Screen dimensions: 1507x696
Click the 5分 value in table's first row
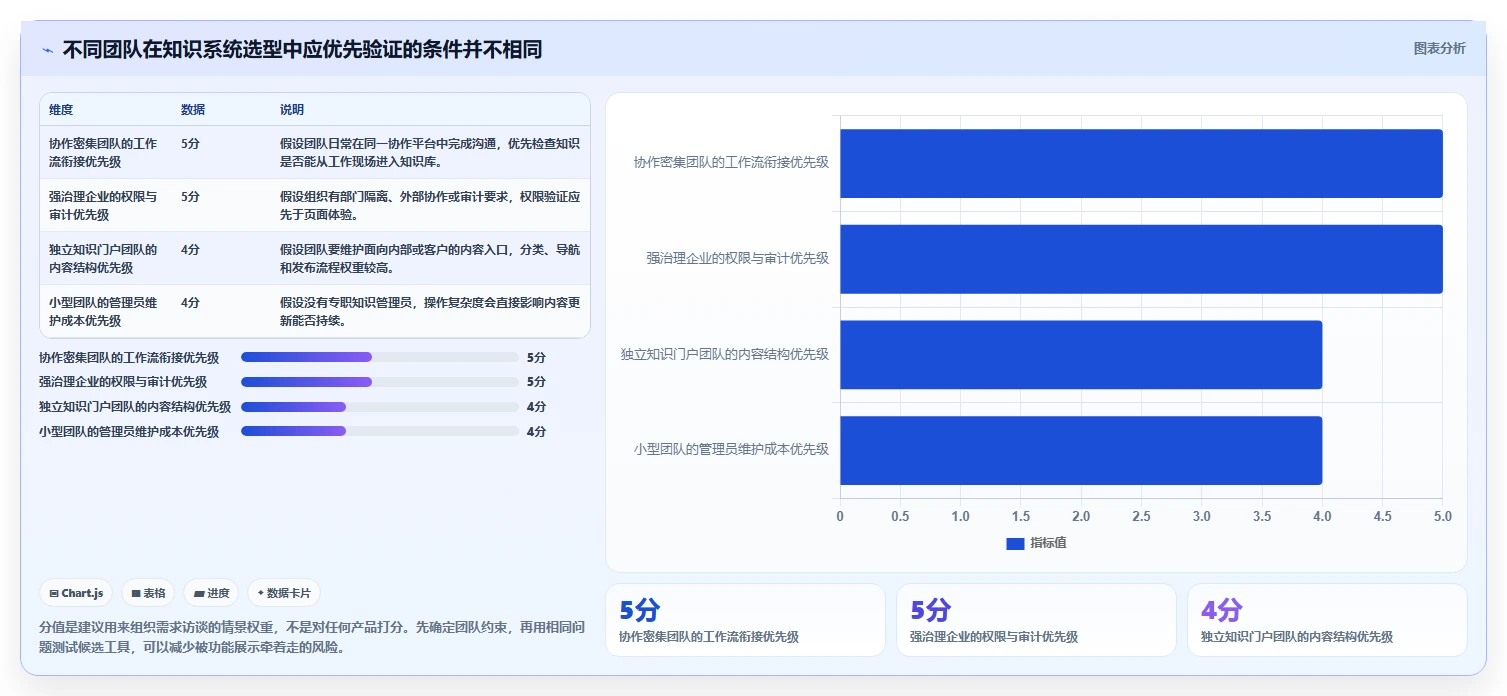(x=190, y=144)
